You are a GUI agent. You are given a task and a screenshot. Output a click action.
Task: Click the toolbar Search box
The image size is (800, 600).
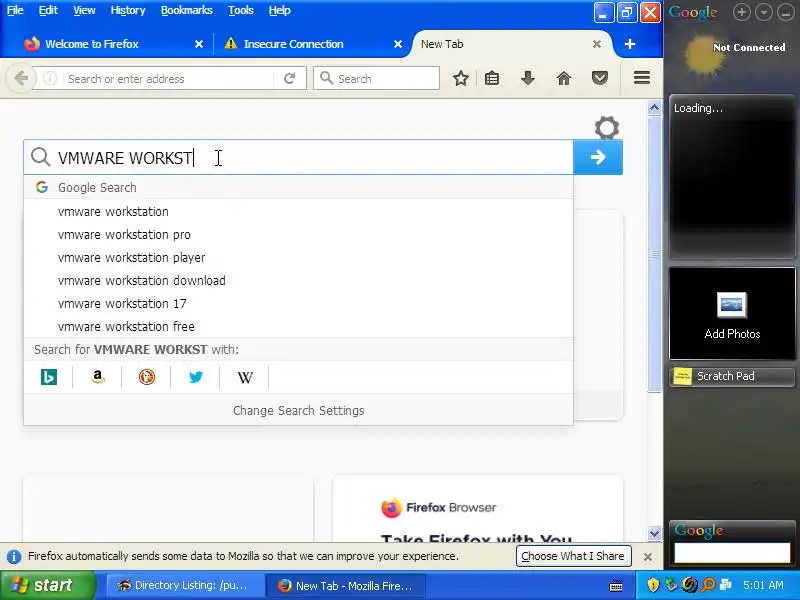click(x=377, y=79)
